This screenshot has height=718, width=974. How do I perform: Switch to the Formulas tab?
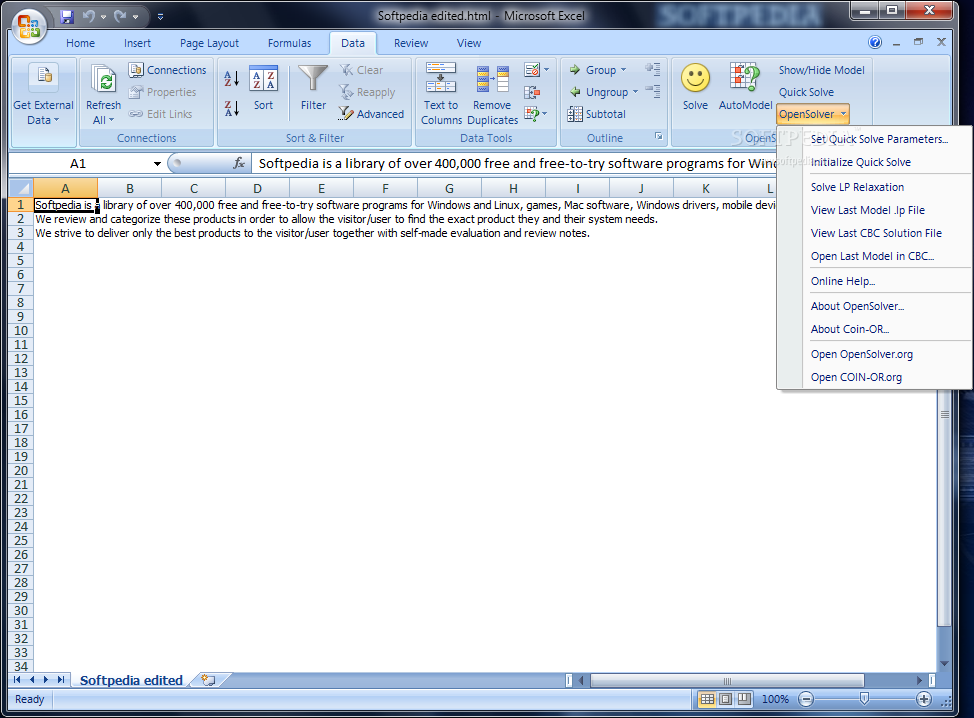pyautogui.click(x=289, y=43)
